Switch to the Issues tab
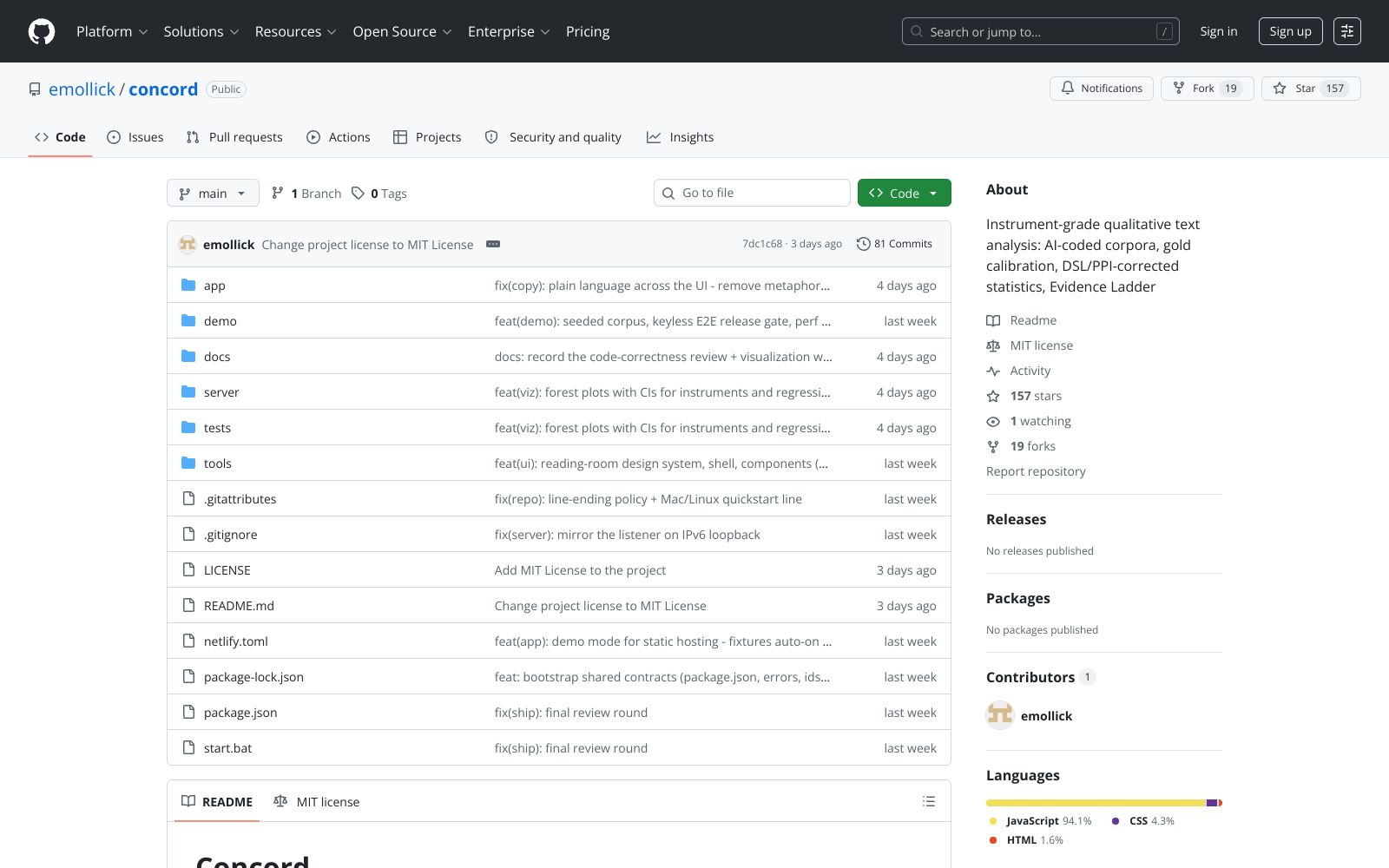 coord(135,137)
